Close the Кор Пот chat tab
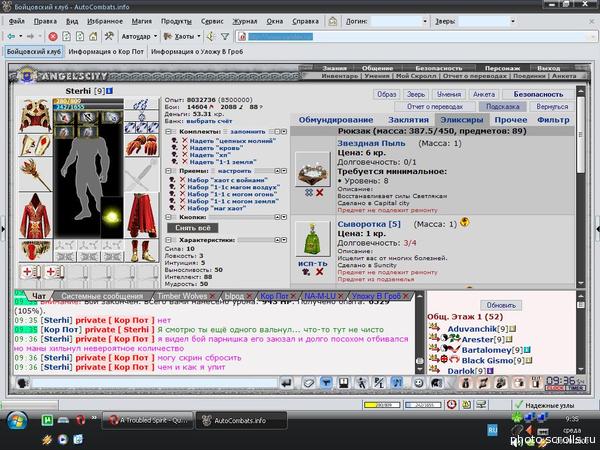 [293, 296]
